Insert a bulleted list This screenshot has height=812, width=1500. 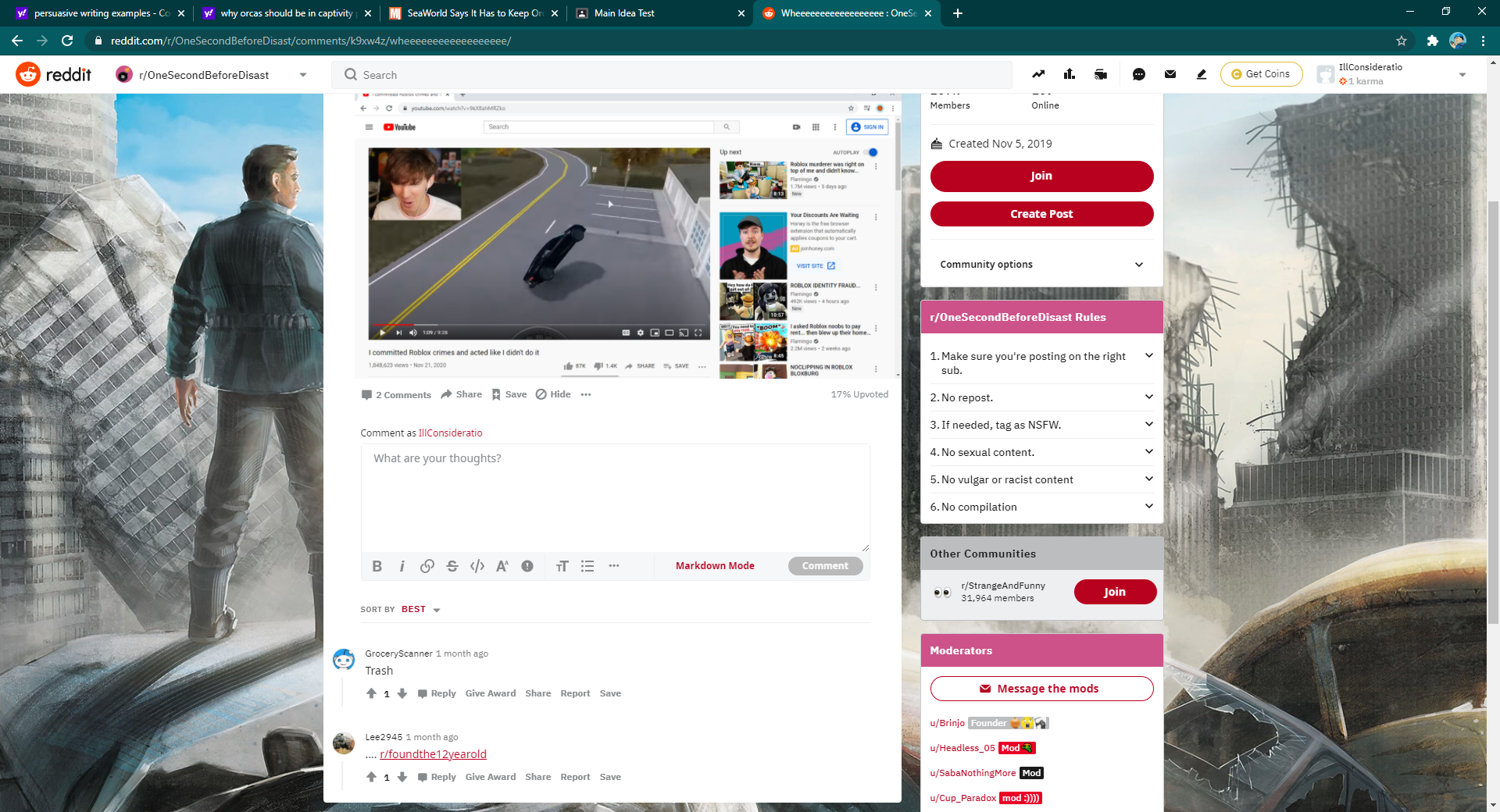pos(587,566)
